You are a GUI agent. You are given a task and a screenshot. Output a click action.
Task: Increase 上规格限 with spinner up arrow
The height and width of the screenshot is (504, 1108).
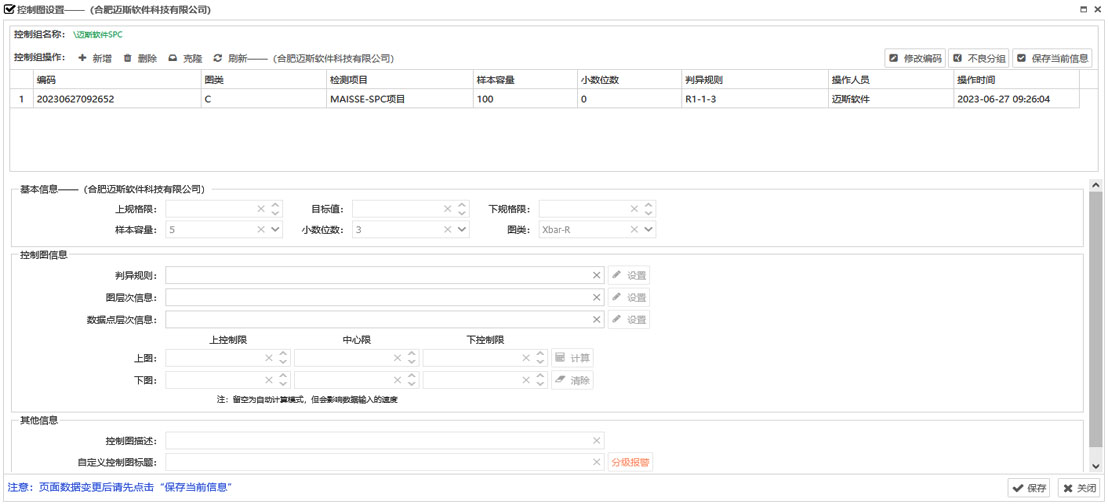tap(276, 205)
